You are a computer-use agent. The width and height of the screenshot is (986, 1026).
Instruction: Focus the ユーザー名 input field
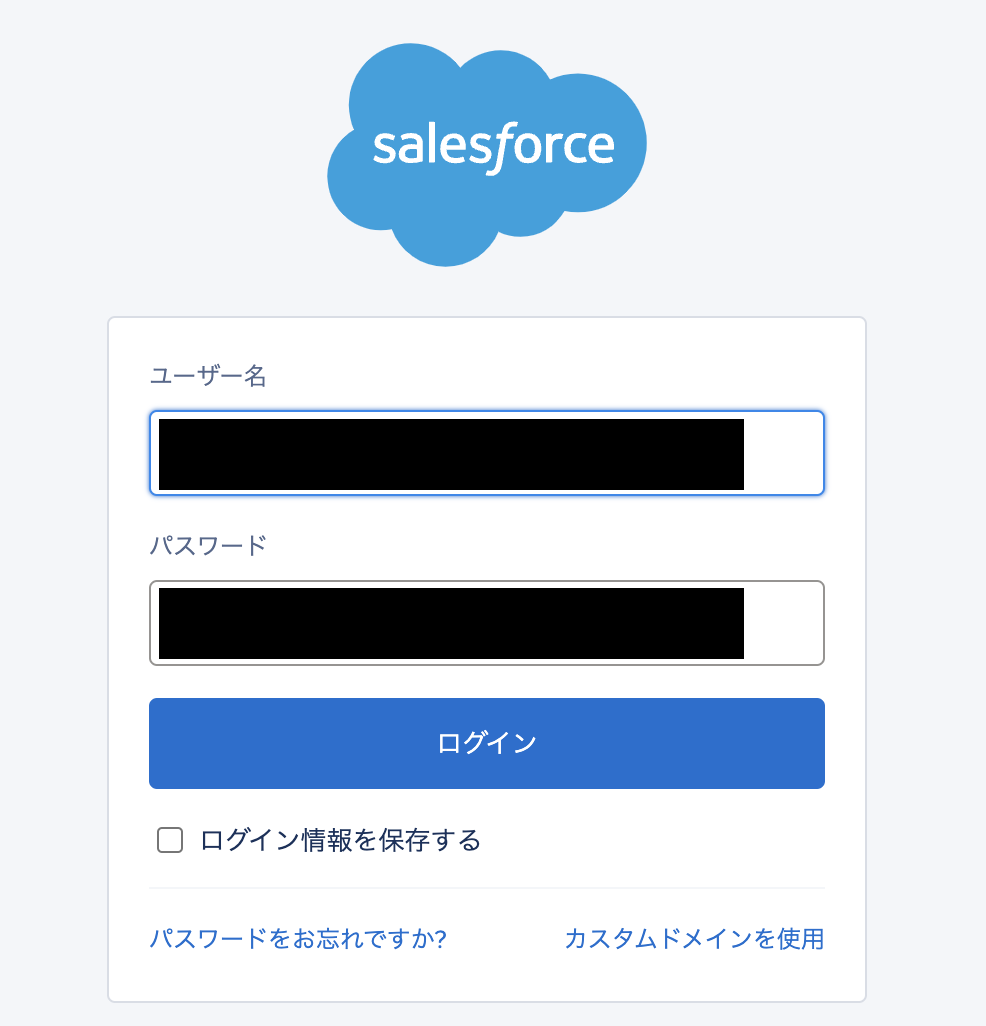pos(486,453)
